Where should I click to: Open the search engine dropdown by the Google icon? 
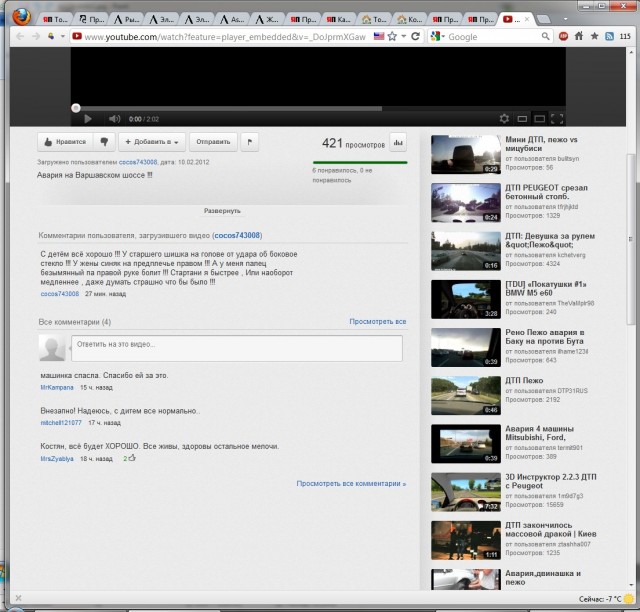(436, 36)
